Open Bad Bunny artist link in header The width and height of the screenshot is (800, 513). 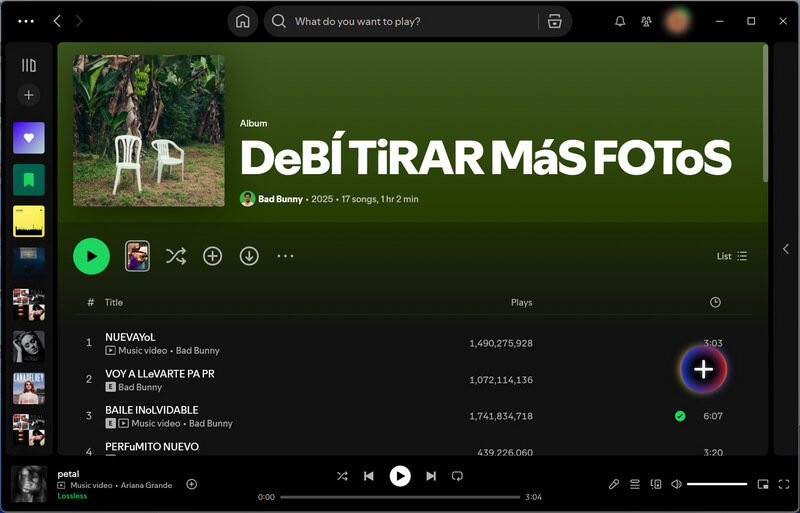(x=280, y=199)
